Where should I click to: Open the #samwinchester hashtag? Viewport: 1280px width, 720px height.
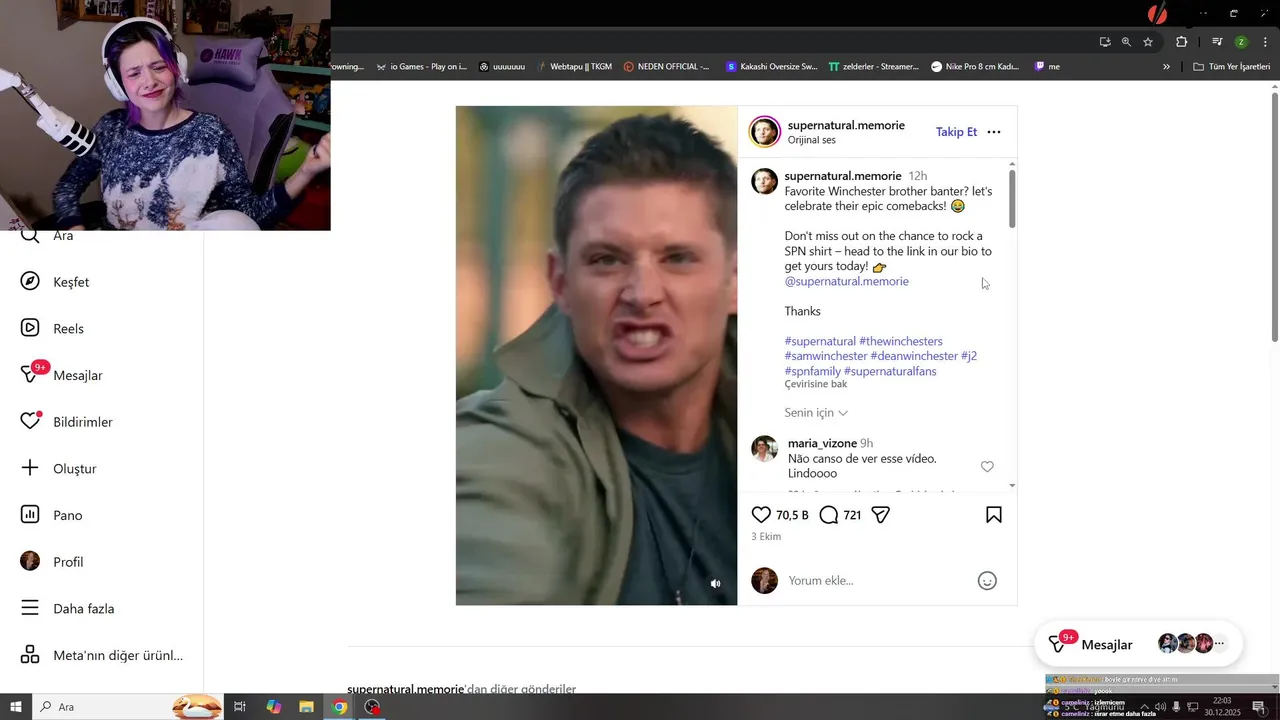pos(826,356)
